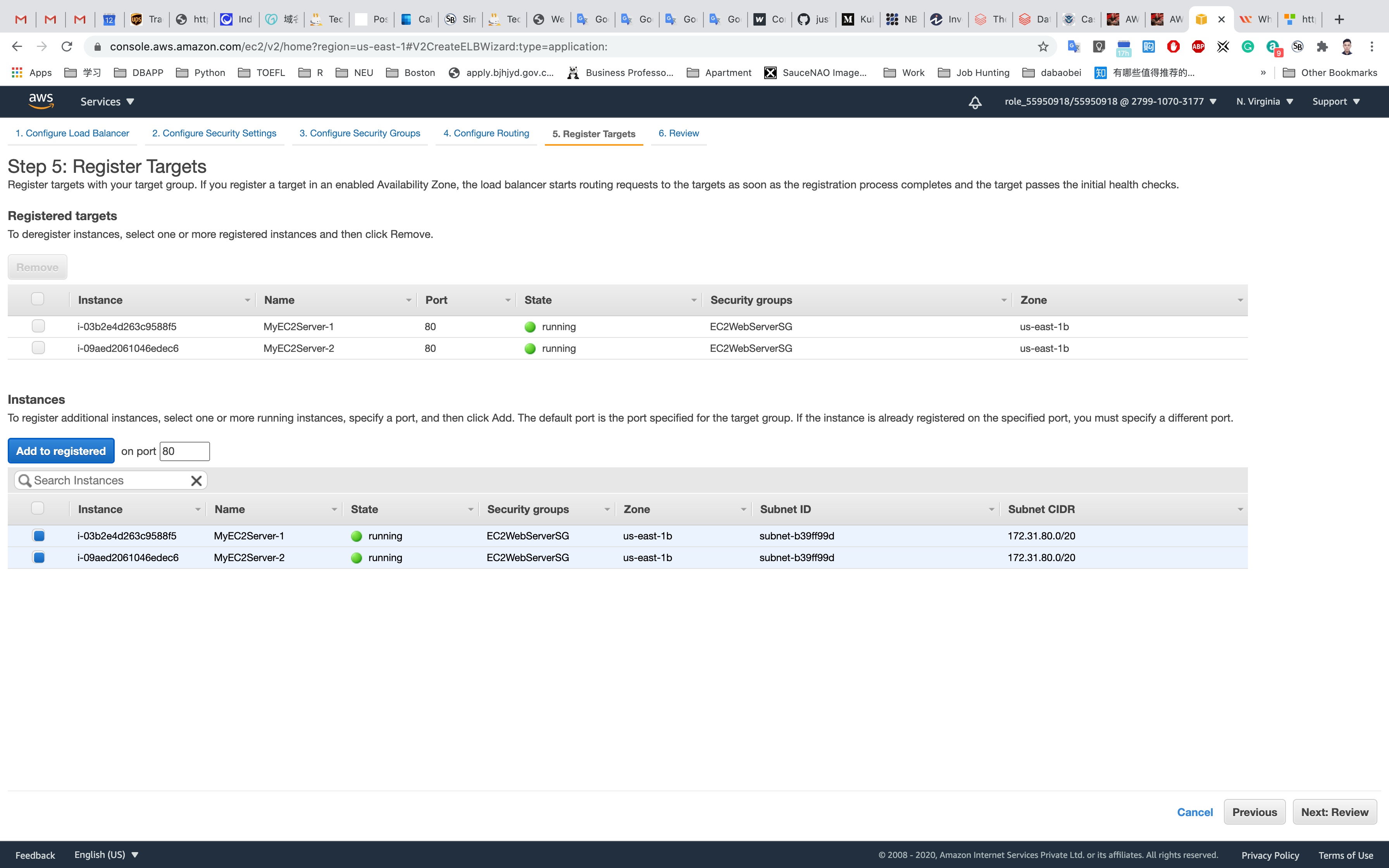Open the Chrome extensions puzzle icon
Image resolution: width=1389 pixels, height=868 pixels.
coord(1322,46)
